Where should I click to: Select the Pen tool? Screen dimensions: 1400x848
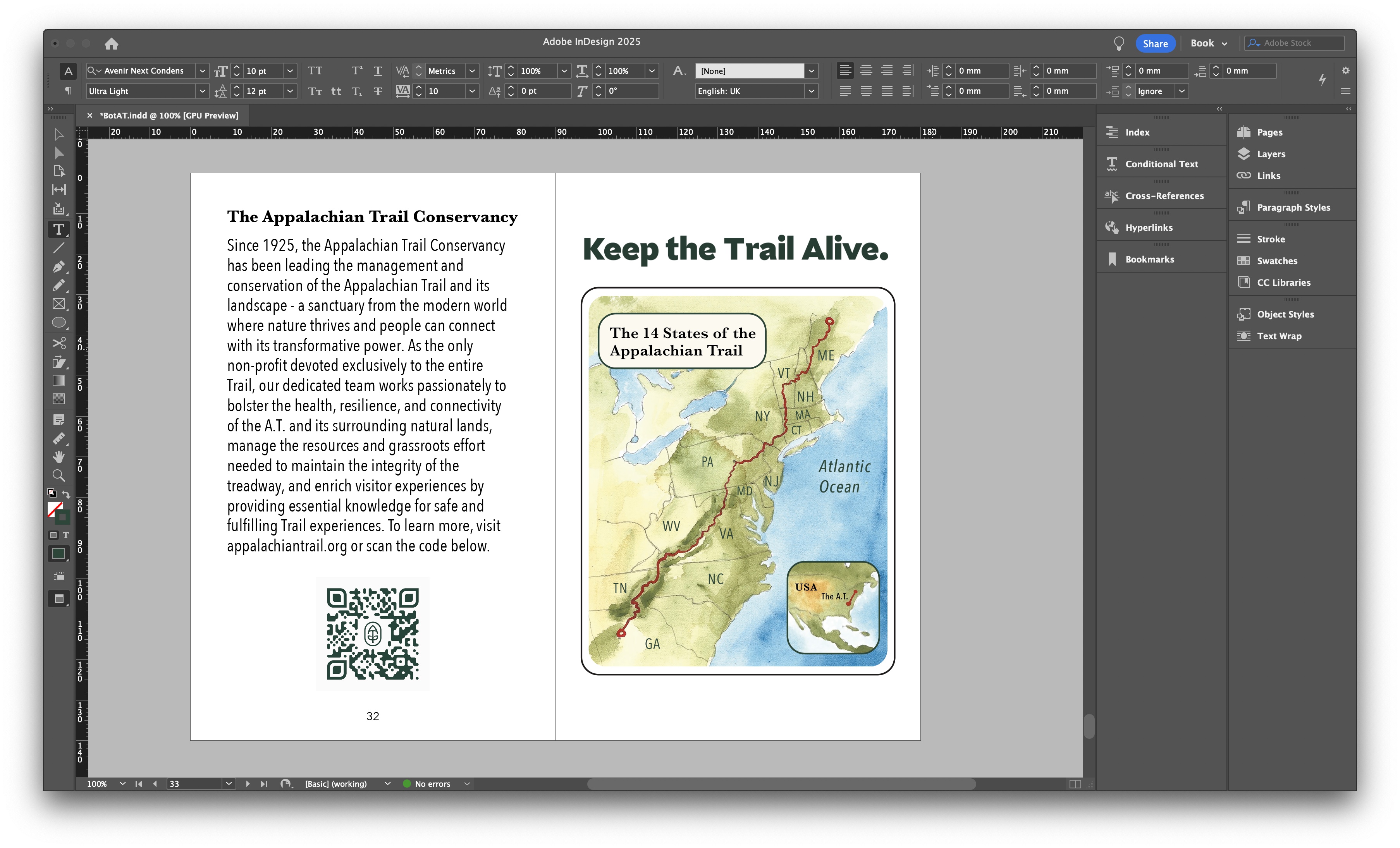pos(58,266)
